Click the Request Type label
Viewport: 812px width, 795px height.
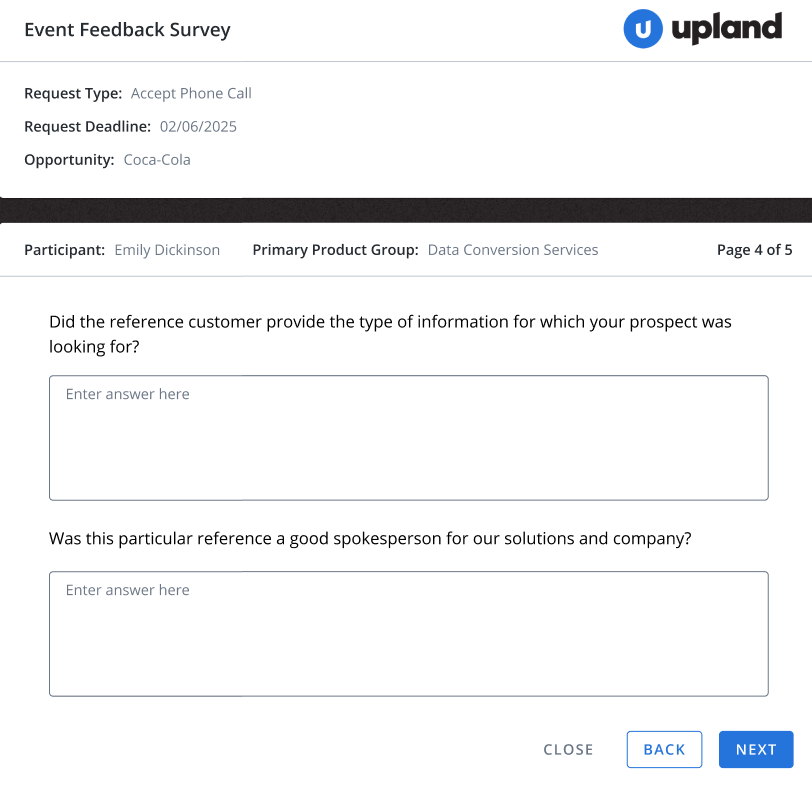(73, 93)
